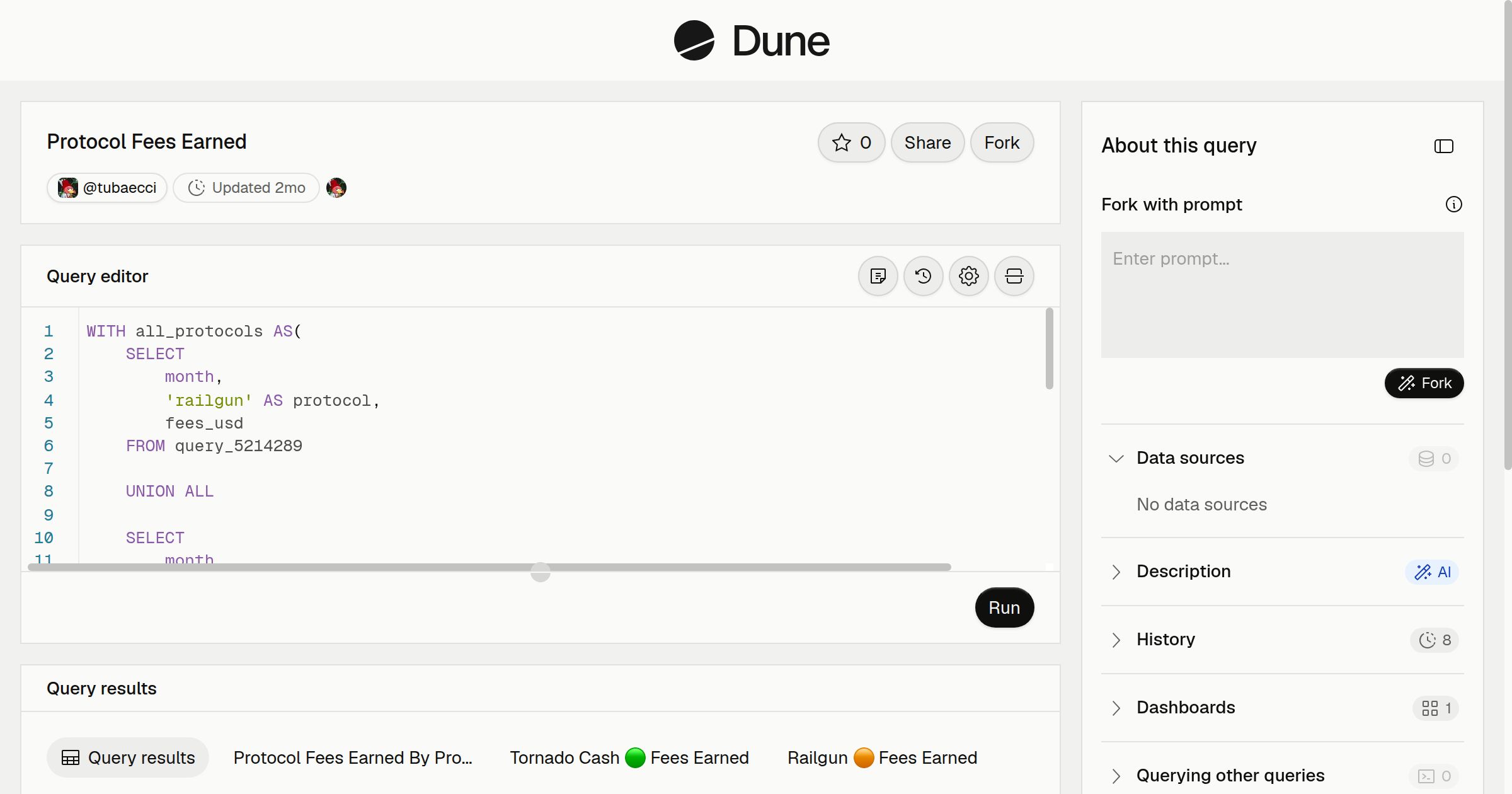Click query_5214289 in the code
Screen dimensions: 1512x794
click(239, 446)
